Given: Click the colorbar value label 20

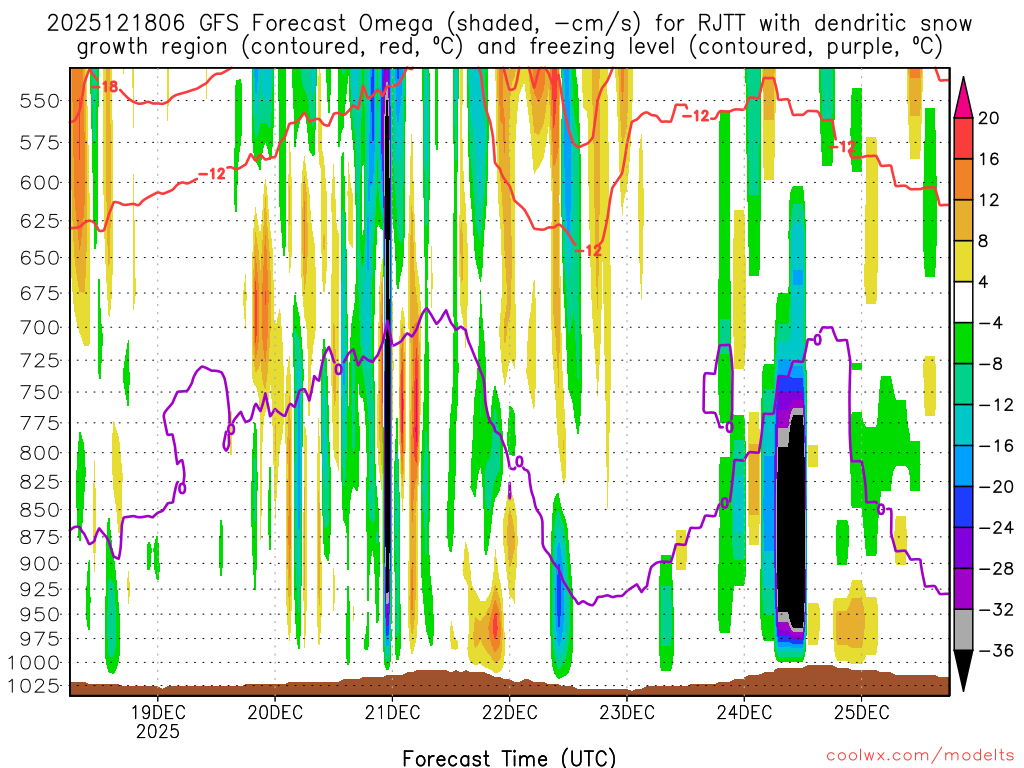Looking at the screenshot, I should pyautogui.click(x=988, y=118).
